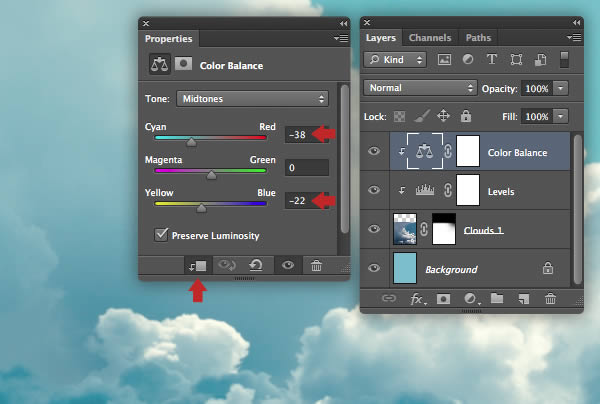This screenshot has height=404, width=600.
Task: Click the Color Balance adjustment icon in Properties
Action: pos(160,64)
